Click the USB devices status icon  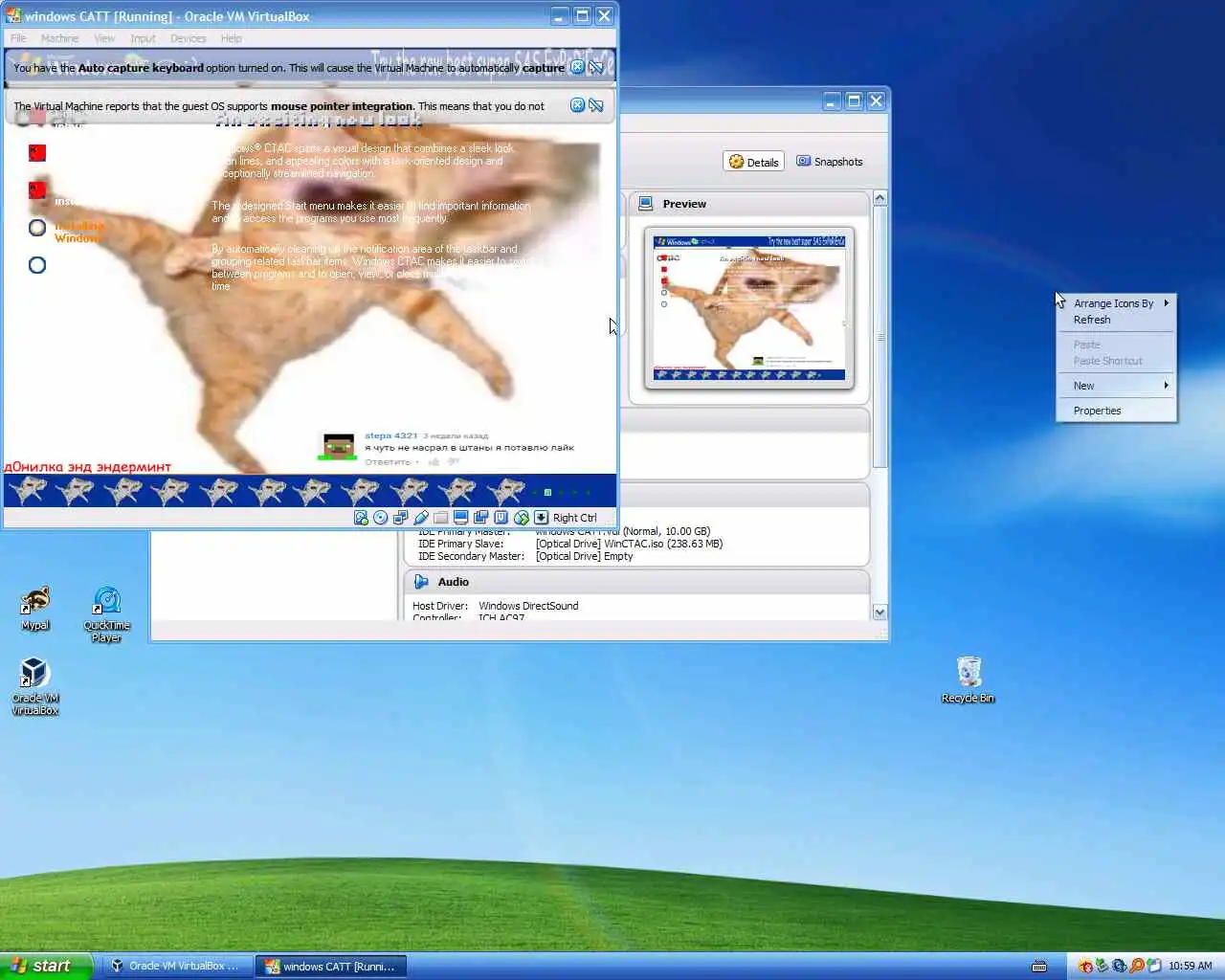[421, 518]
